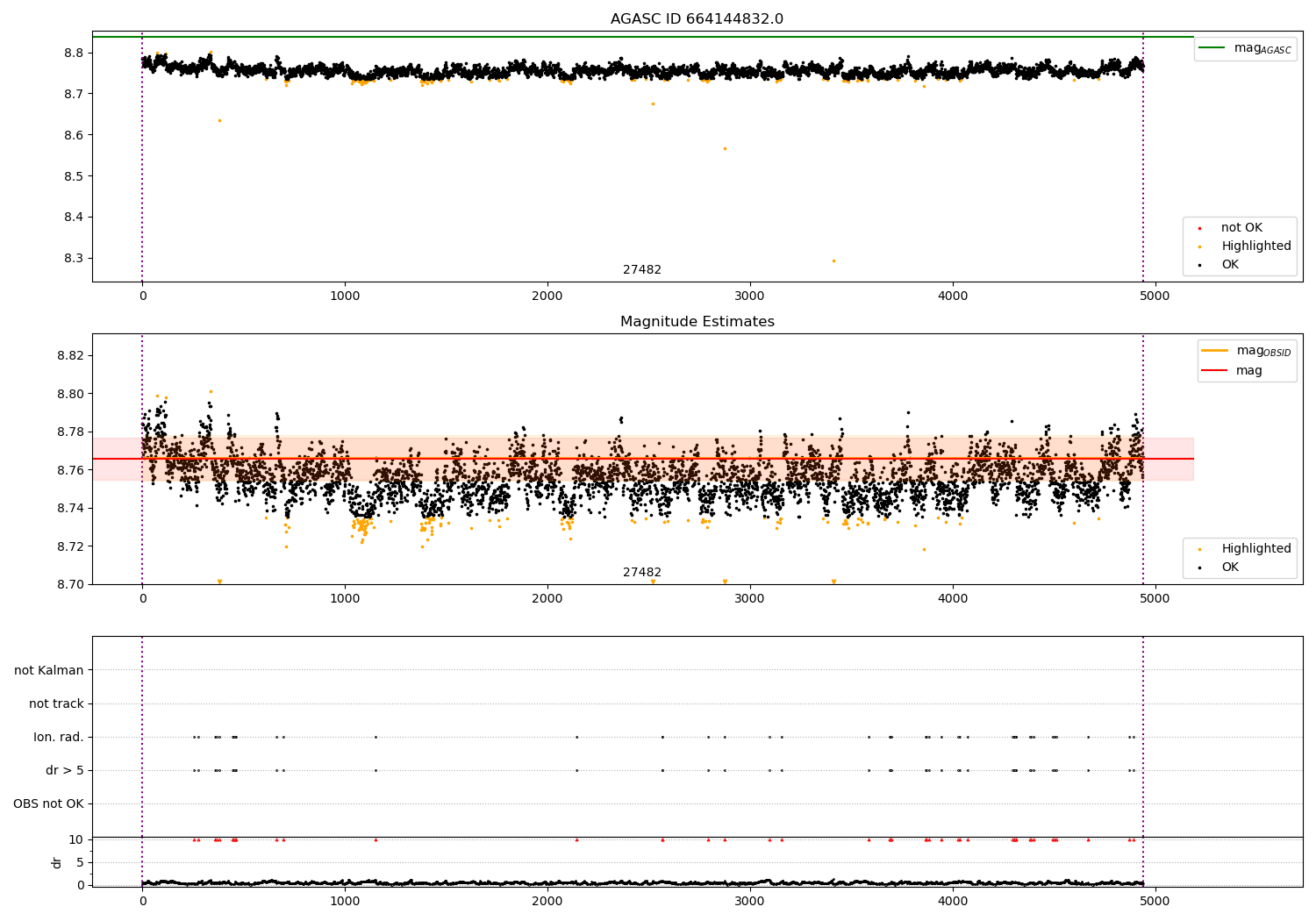Click the 1000 x-tick under the bottom plot
This screenshot has height=921, width=1316.
[345, 900]
